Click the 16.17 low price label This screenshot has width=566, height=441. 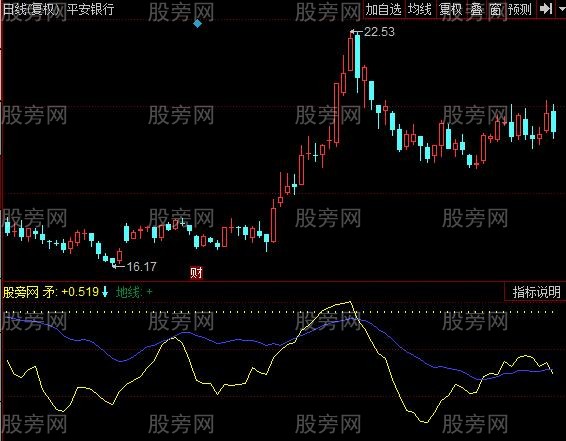click(142, 266)
